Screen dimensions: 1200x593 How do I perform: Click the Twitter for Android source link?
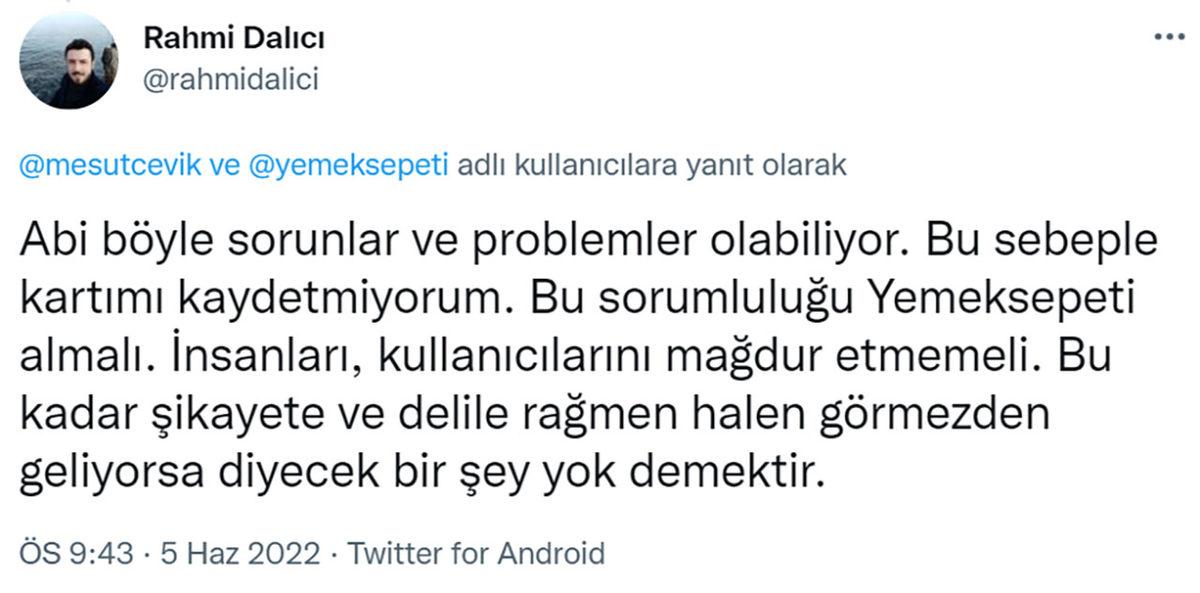point(477,550)
